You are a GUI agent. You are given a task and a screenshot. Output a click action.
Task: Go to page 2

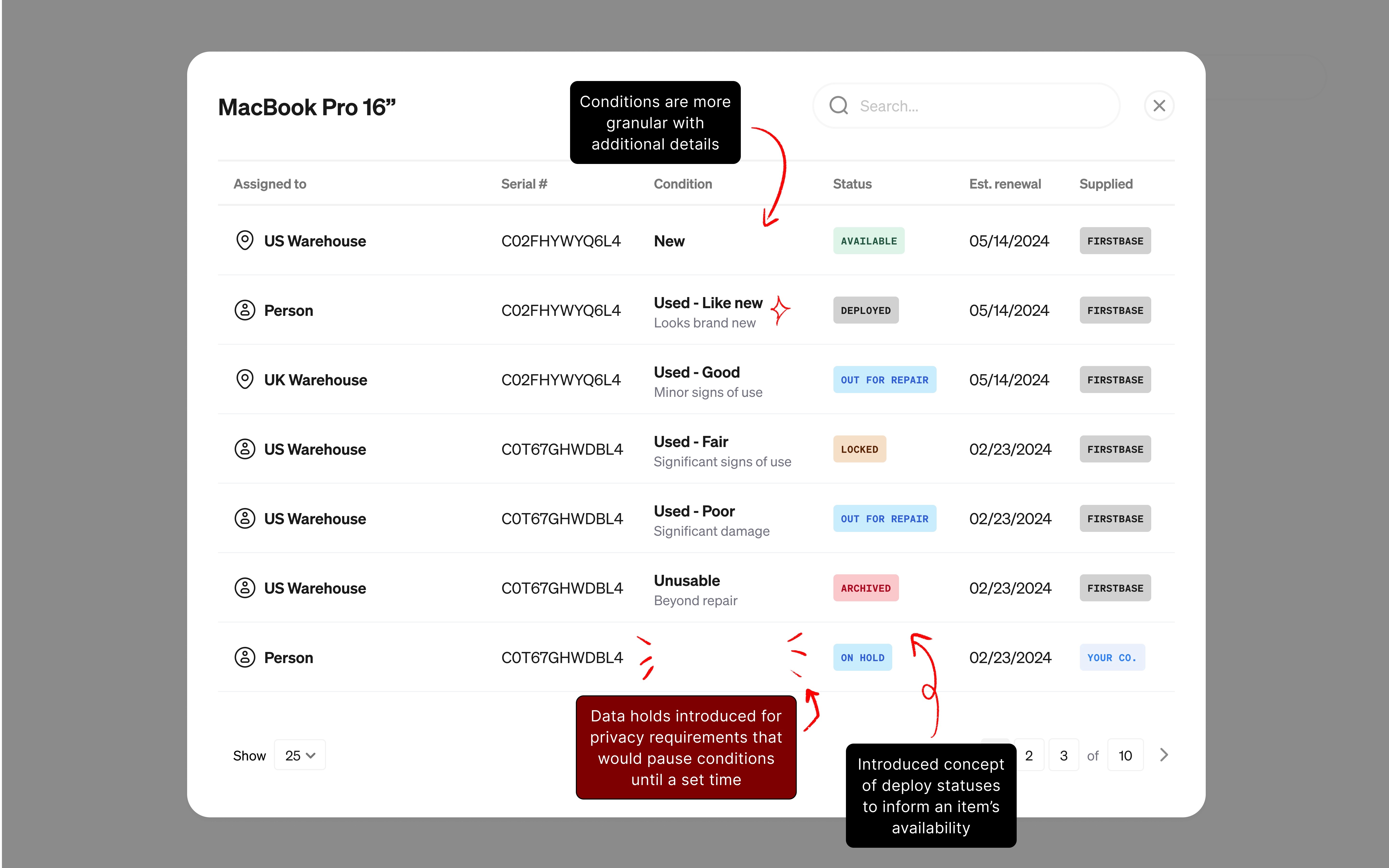[x=1029, y=755]
